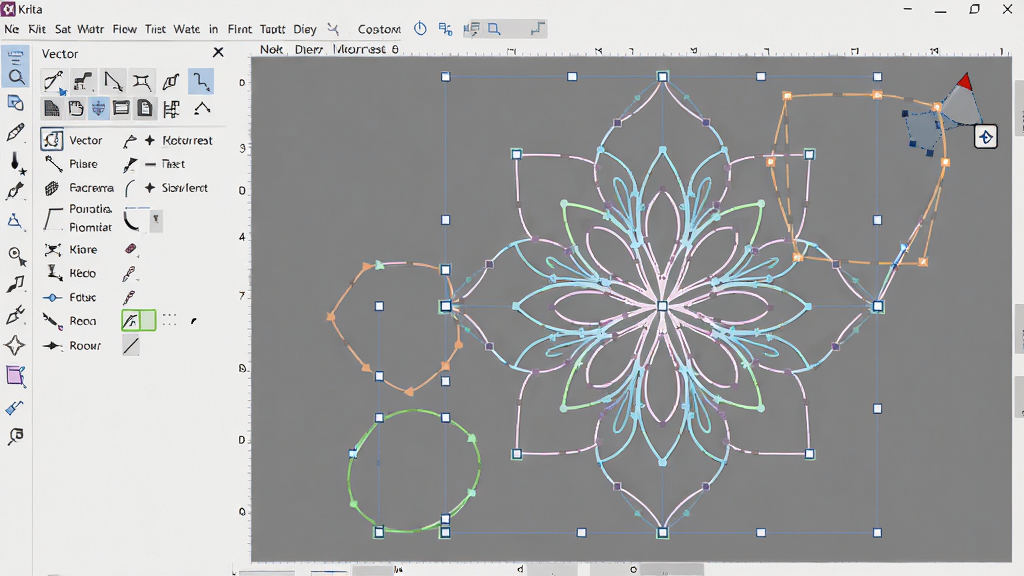Select the magnifier zoom tool in left sidebar
The image size is (1024, 576).
[16, 77]
